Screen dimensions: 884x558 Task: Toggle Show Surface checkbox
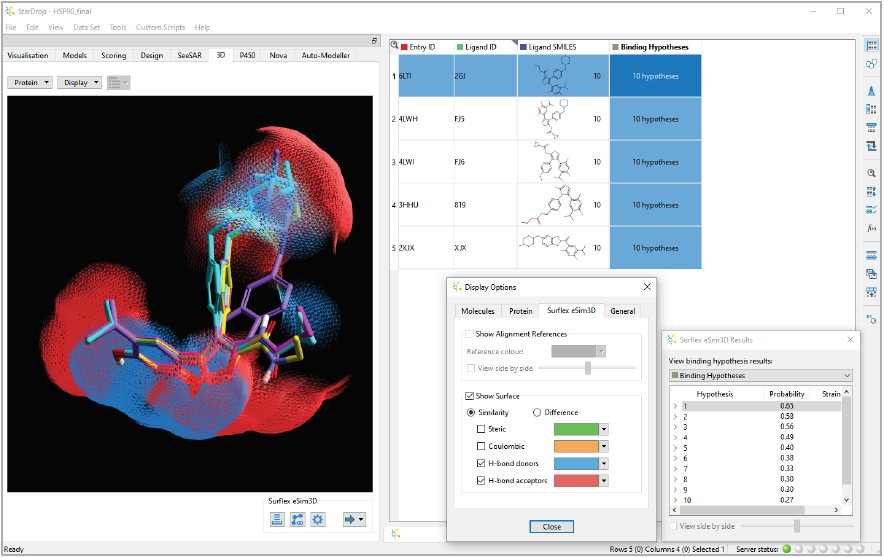469,396
